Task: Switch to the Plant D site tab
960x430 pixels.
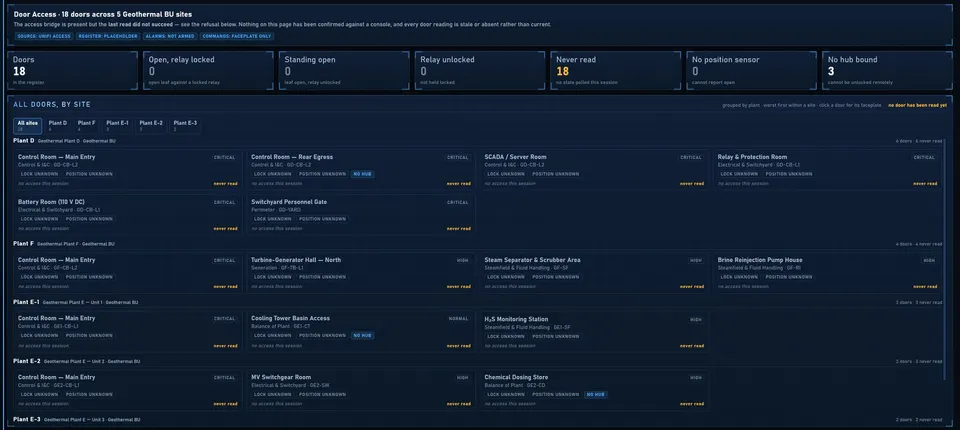Action: [58, 126]
